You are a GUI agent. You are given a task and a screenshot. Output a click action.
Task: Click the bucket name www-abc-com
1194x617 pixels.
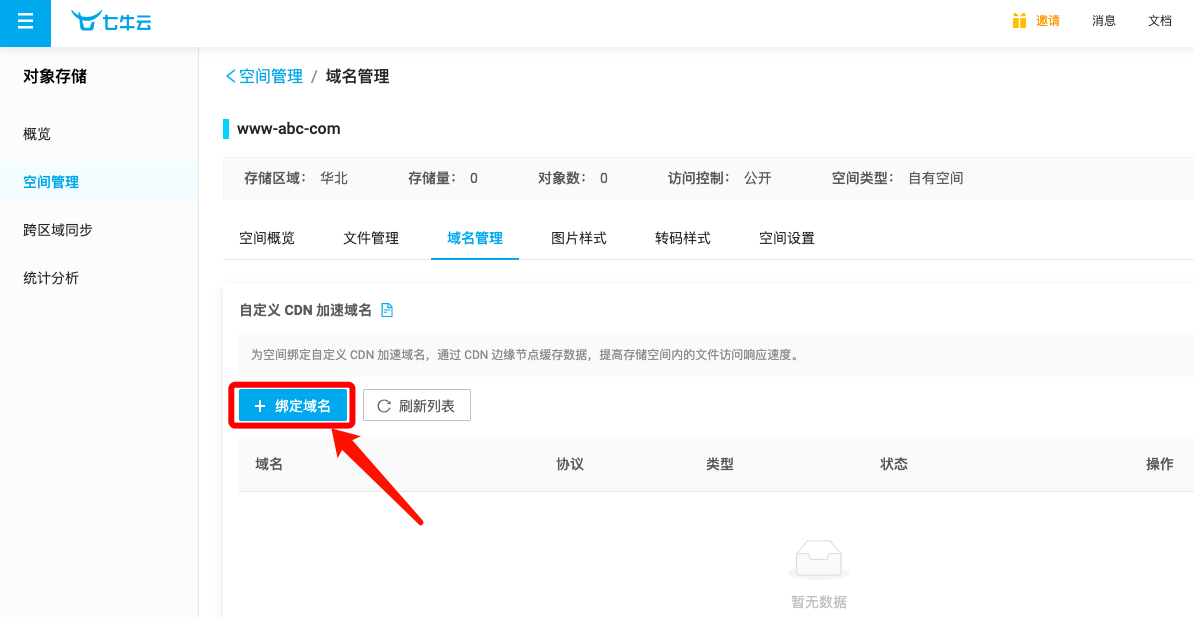pos(289,129)
